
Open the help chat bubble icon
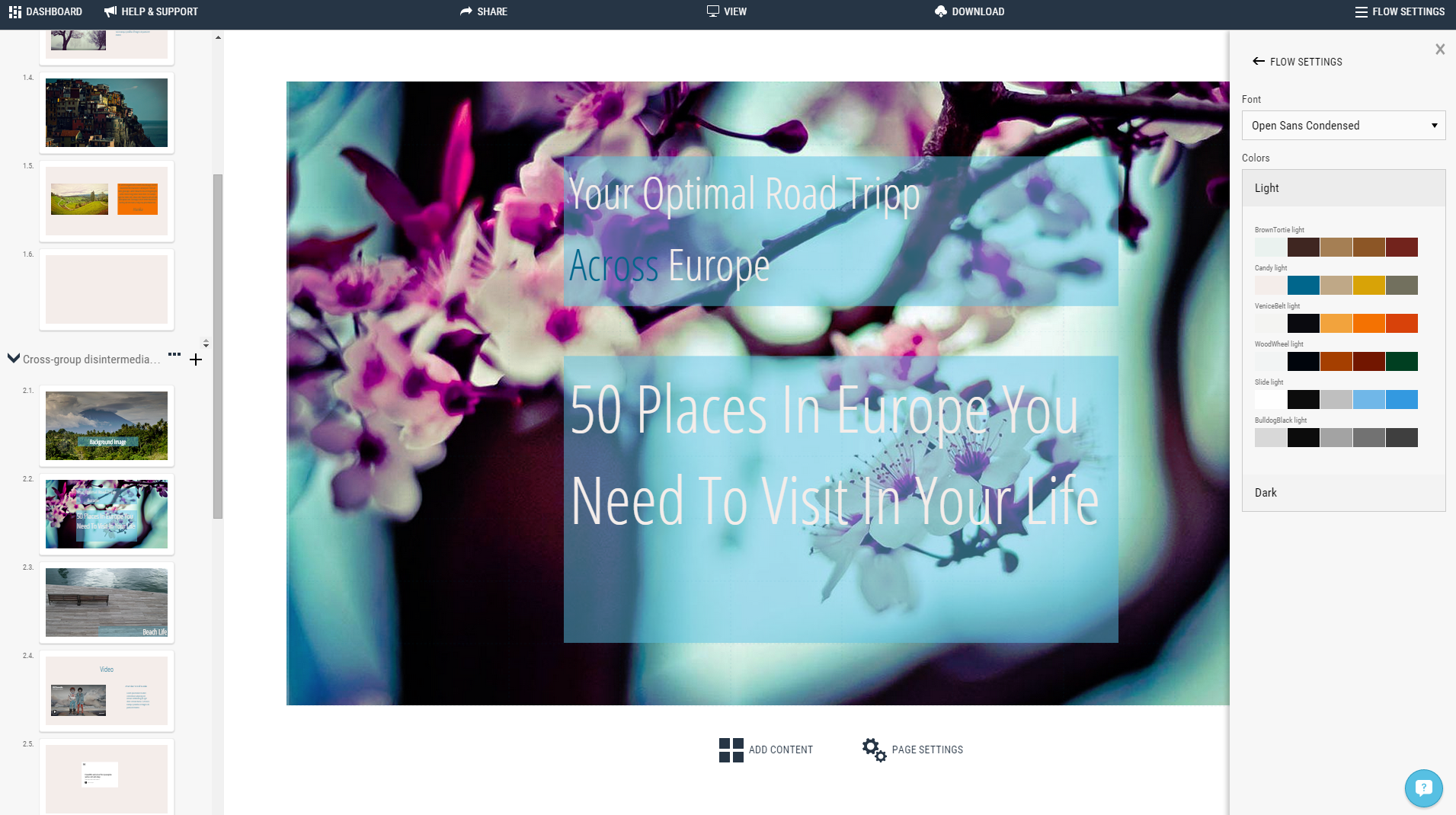[1423, 788]
